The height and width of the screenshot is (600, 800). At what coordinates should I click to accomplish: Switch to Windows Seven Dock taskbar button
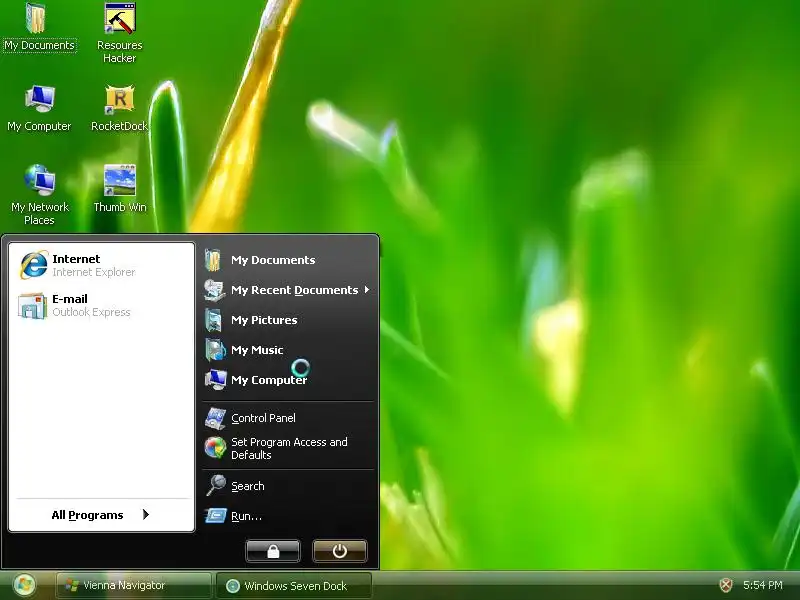[294, 585]
